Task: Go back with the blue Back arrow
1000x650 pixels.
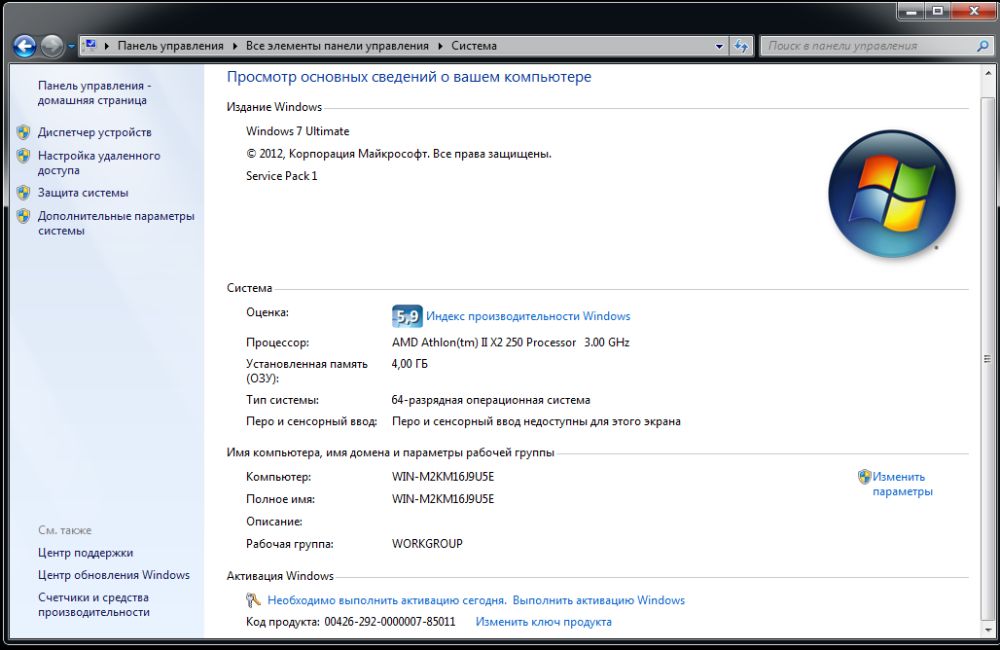Action: click(24, 46)
